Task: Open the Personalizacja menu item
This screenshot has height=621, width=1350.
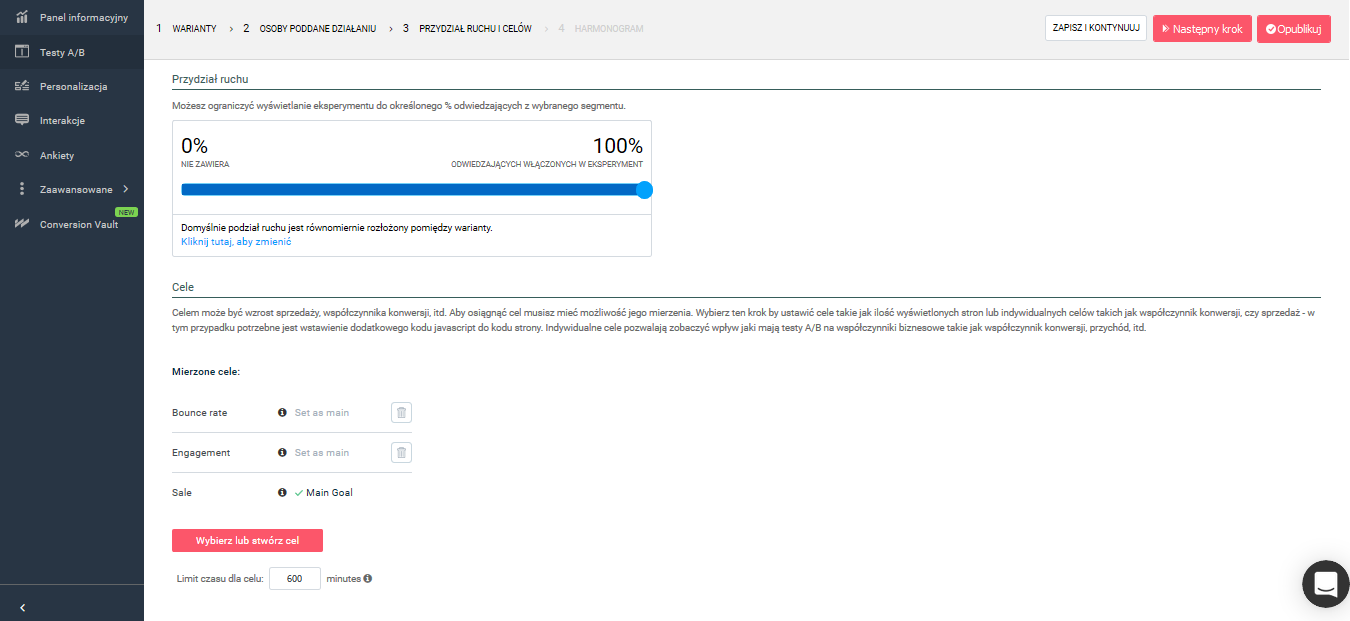Action: coord(73,86)
